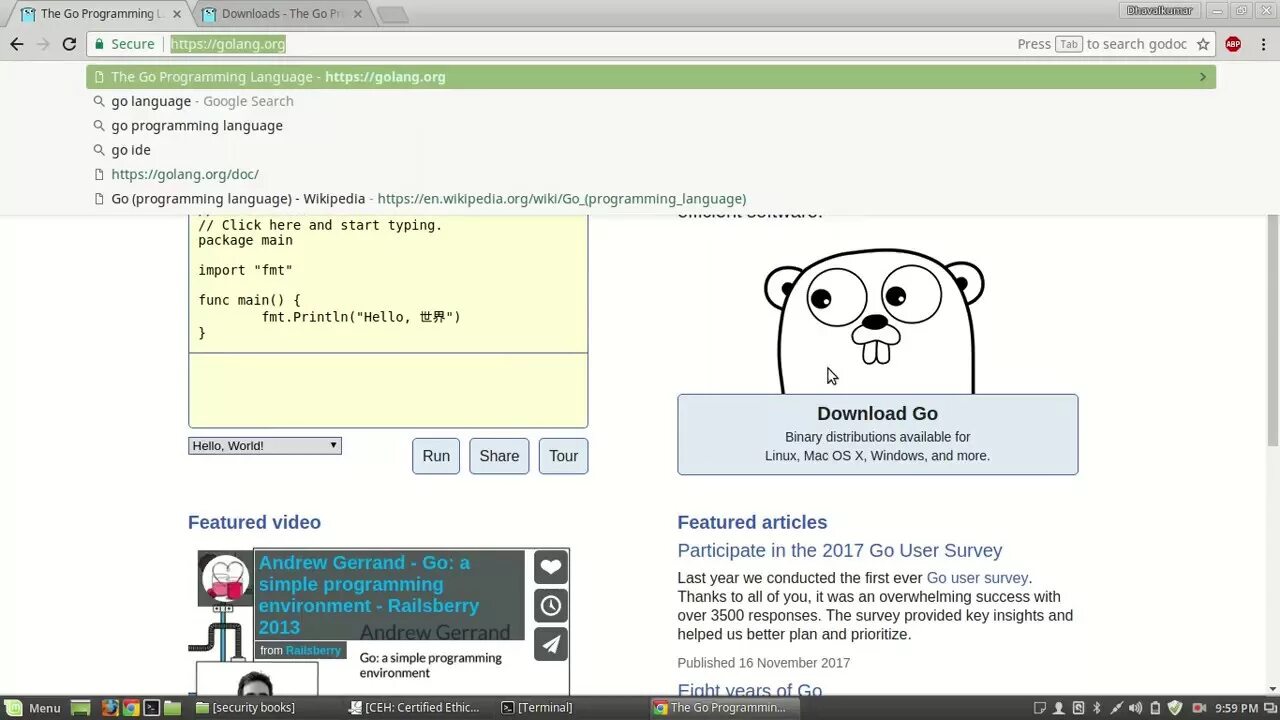The width and height of the screenshot is (1280, 720).
Task: Launch Chrome from the taskbar launcher
Action: click(131, 708)
